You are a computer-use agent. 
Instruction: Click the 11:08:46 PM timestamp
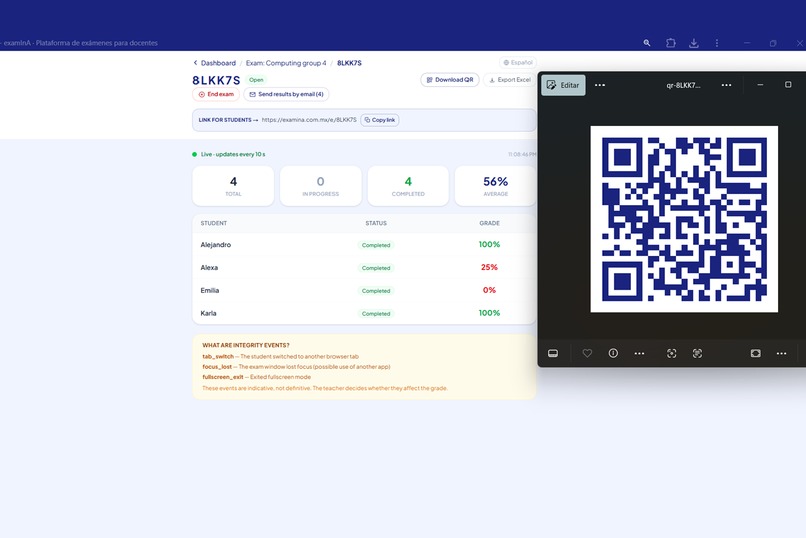tap(522, 154)
